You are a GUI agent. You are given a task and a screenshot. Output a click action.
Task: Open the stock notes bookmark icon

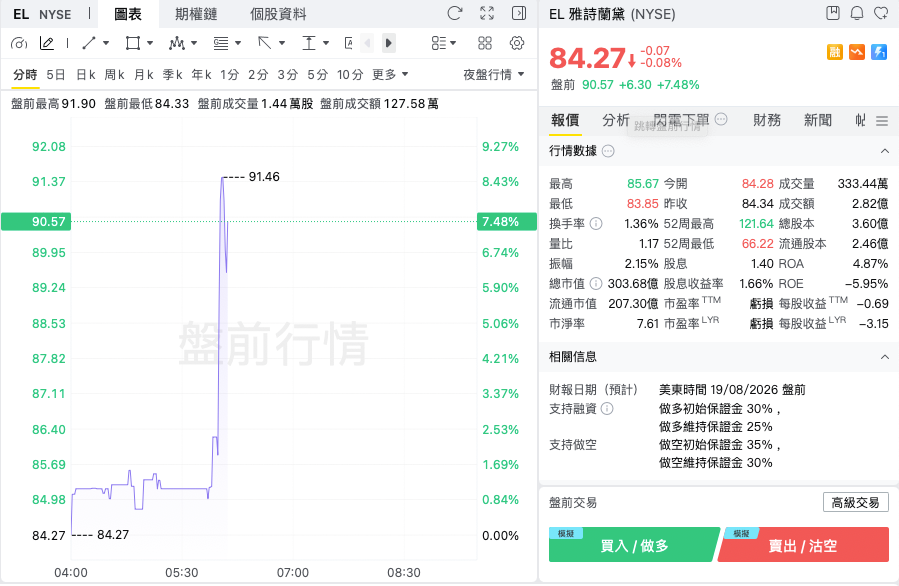(833, 13)
